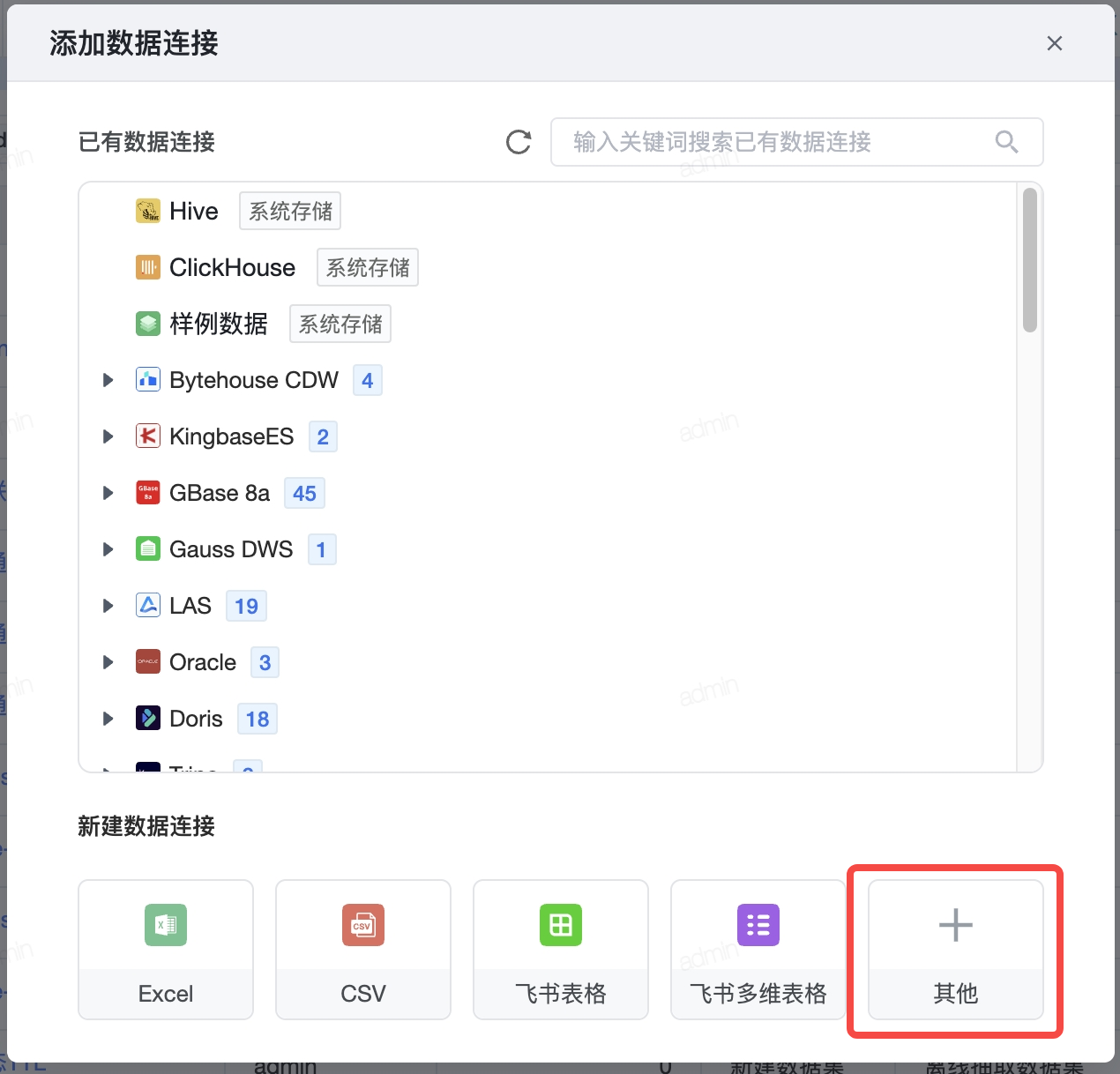This screenshot has height=1074, width=1120.
Task: Create a new 飞书表格 connection
Action: point(561,950)
